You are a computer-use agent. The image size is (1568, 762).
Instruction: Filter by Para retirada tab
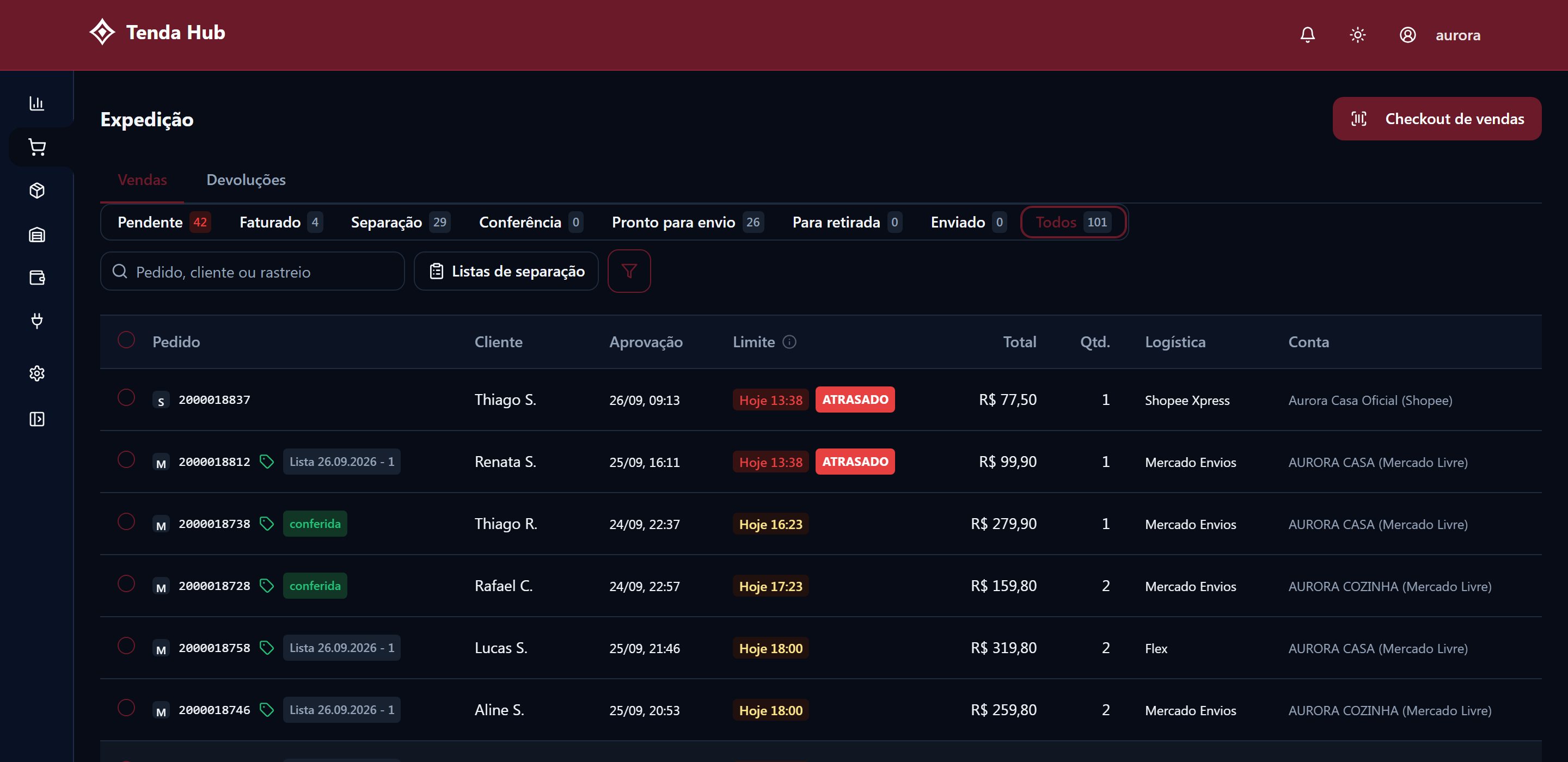(847, 222)
